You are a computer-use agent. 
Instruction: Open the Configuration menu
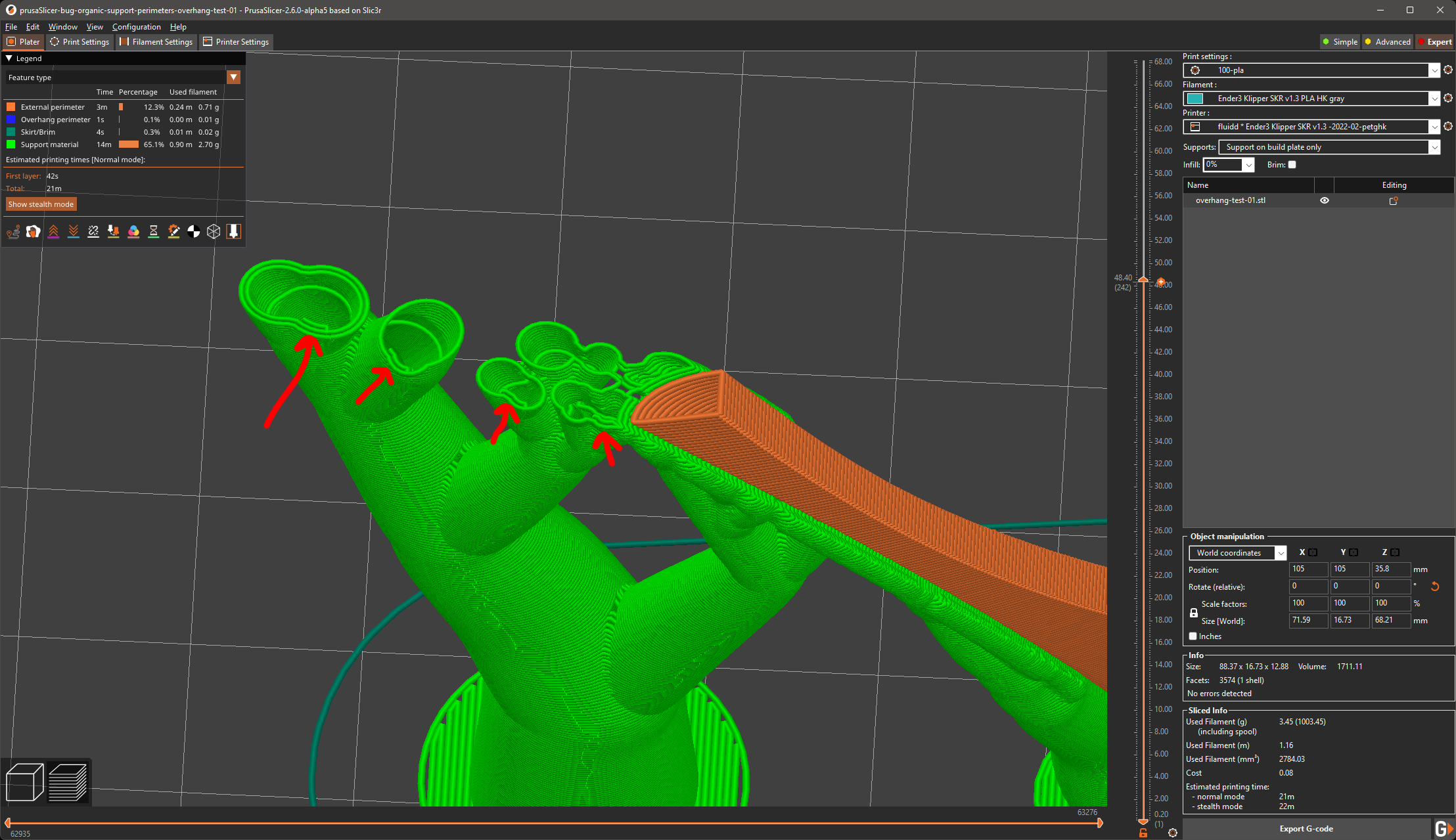(x=136, y=27)
